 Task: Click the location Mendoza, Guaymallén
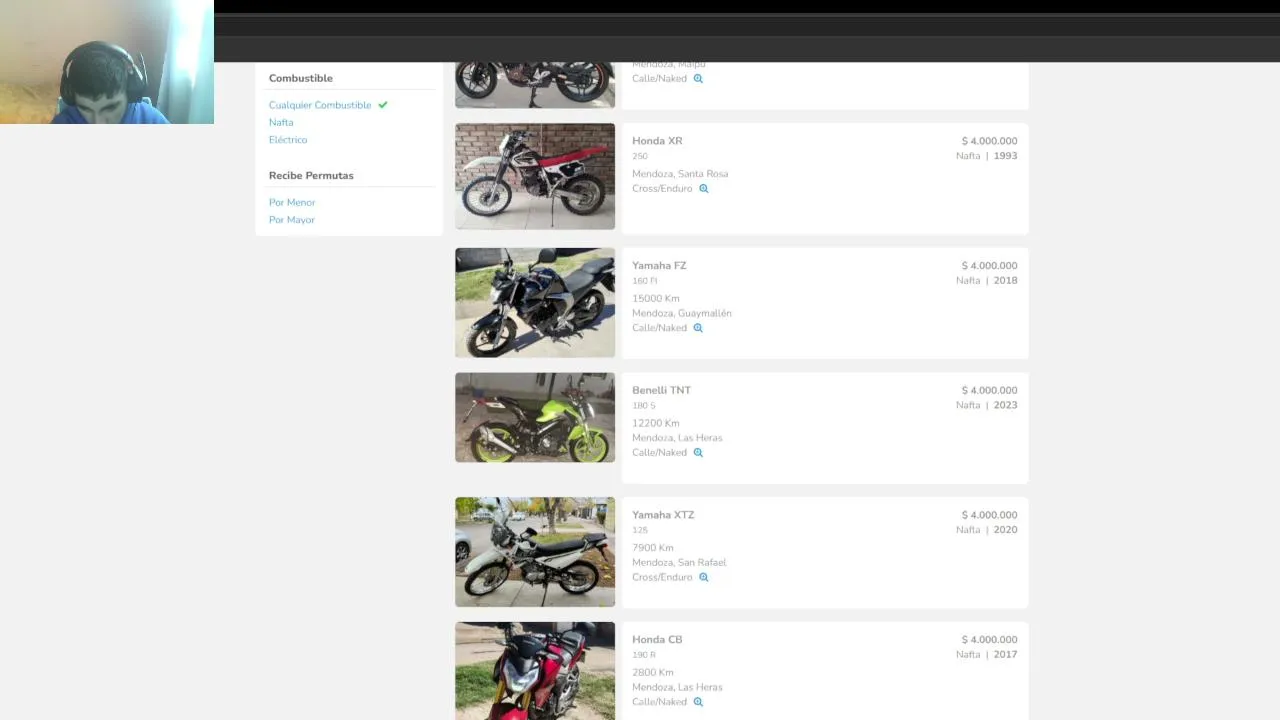[682, 313]
